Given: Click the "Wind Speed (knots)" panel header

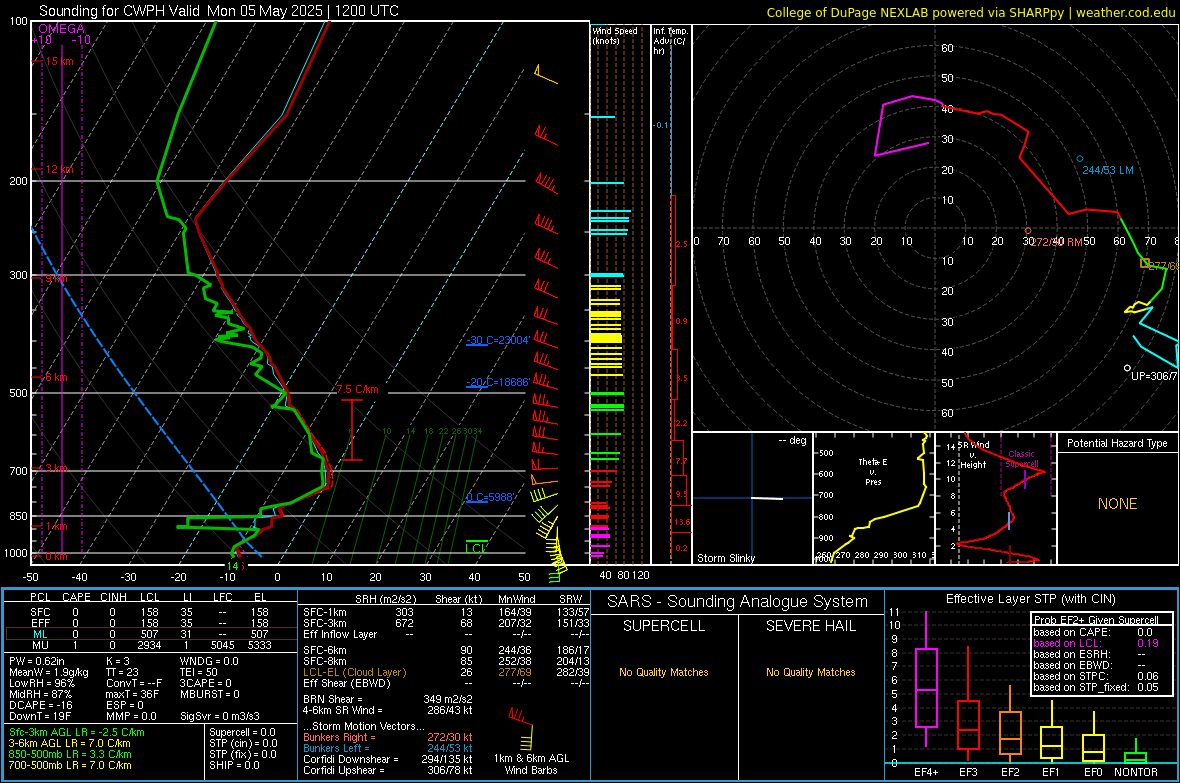Looking at the screenshot, I should pyautogui.click(x=614, y=35).
